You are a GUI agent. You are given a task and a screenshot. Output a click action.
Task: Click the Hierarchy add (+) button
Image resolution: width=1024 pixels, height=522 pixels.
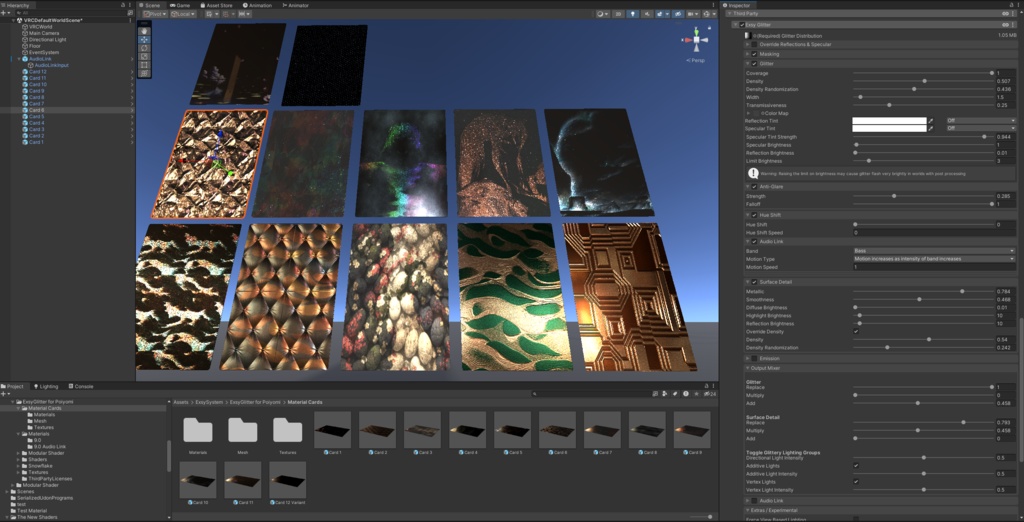5,13
